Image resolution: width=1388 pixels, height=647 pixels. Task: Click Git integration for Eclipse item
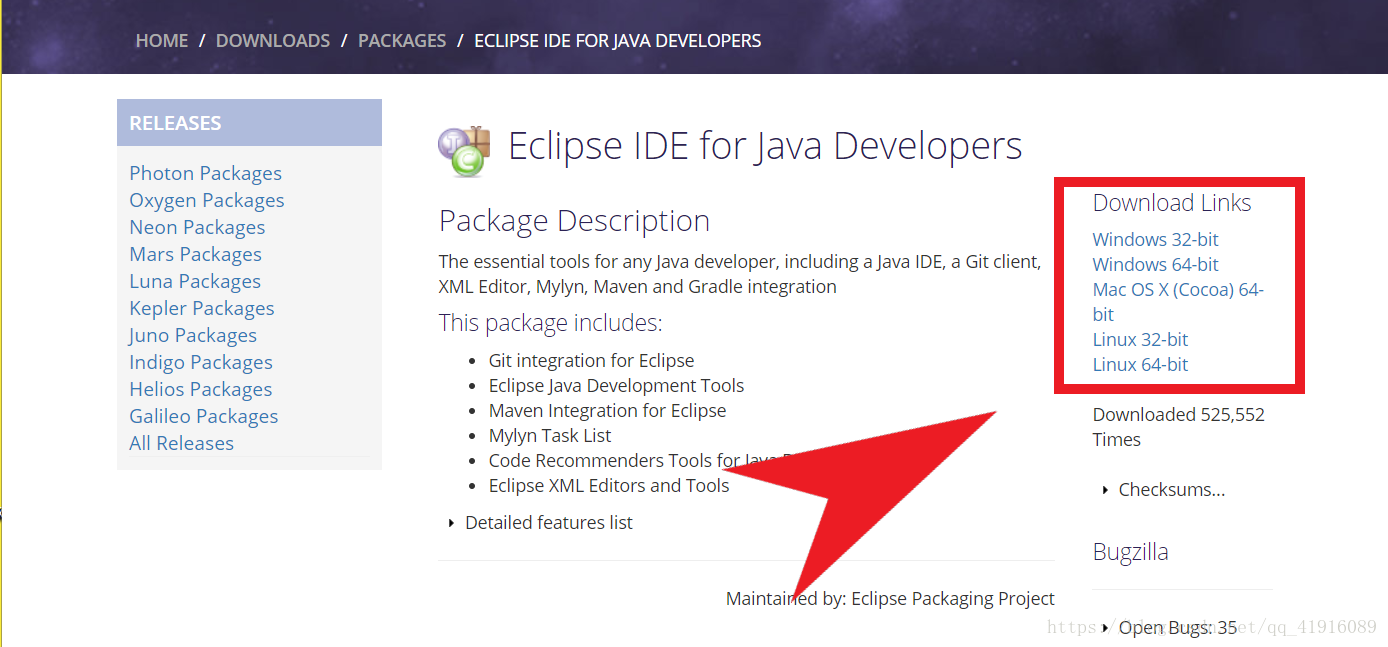(x=591, y=360)
